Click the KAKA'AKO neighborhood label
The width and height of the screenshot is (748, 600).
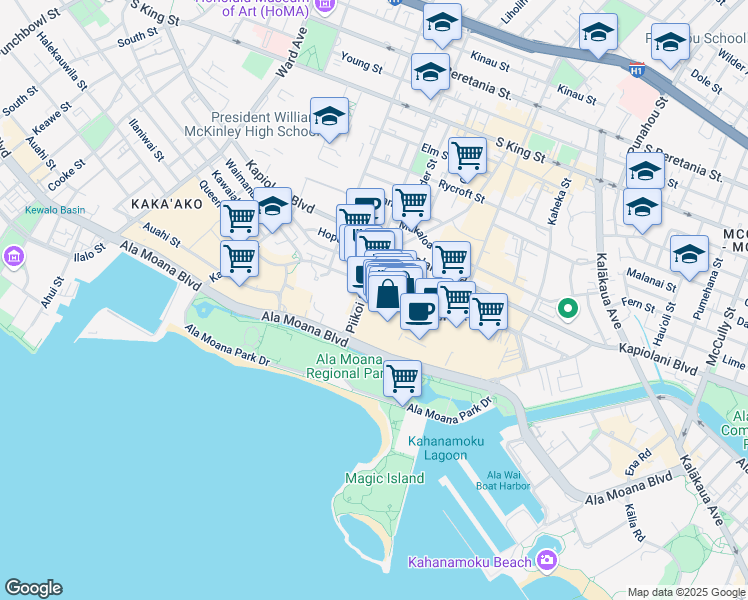click(167, 204)
